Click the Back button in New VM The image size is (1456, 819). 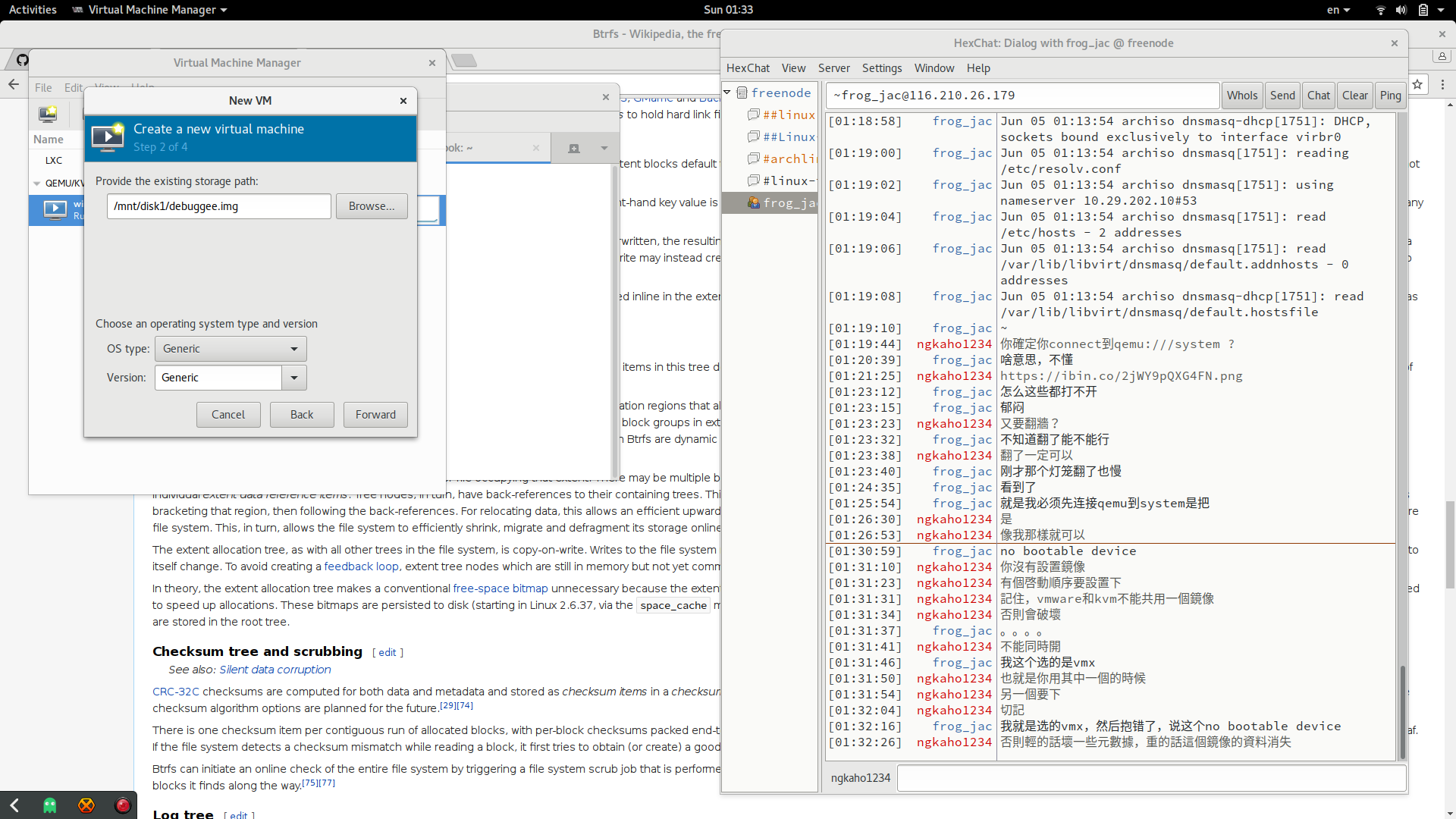302,415
